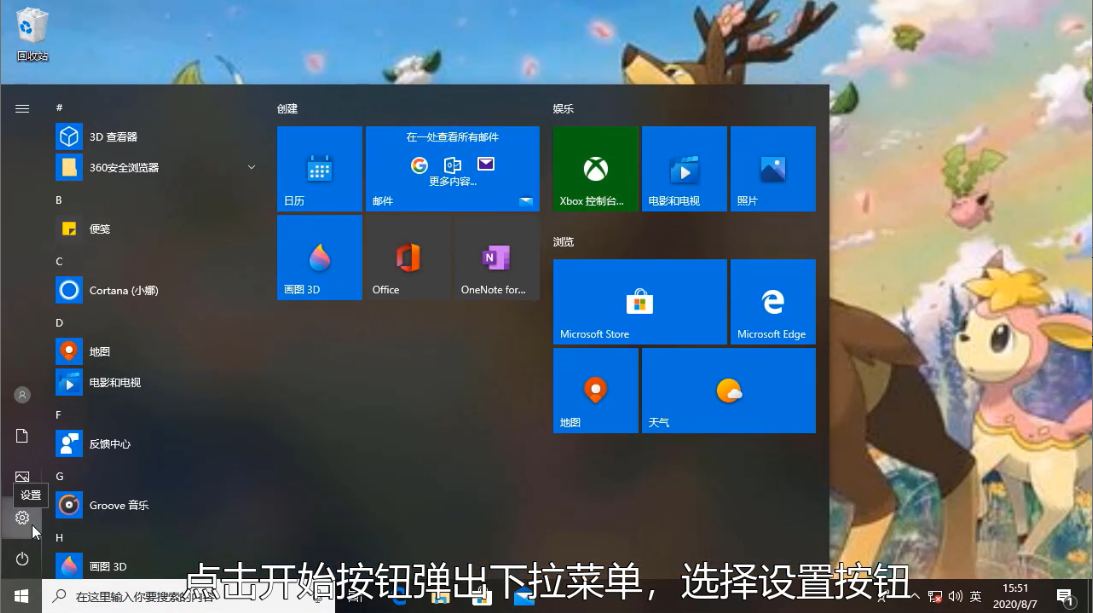Image resolution: width=1093 pixels, height=613 pixels.
Task: Expand the chevron next to 360安全浏览器
Action: pyautogui.click(x=251, y=167)
